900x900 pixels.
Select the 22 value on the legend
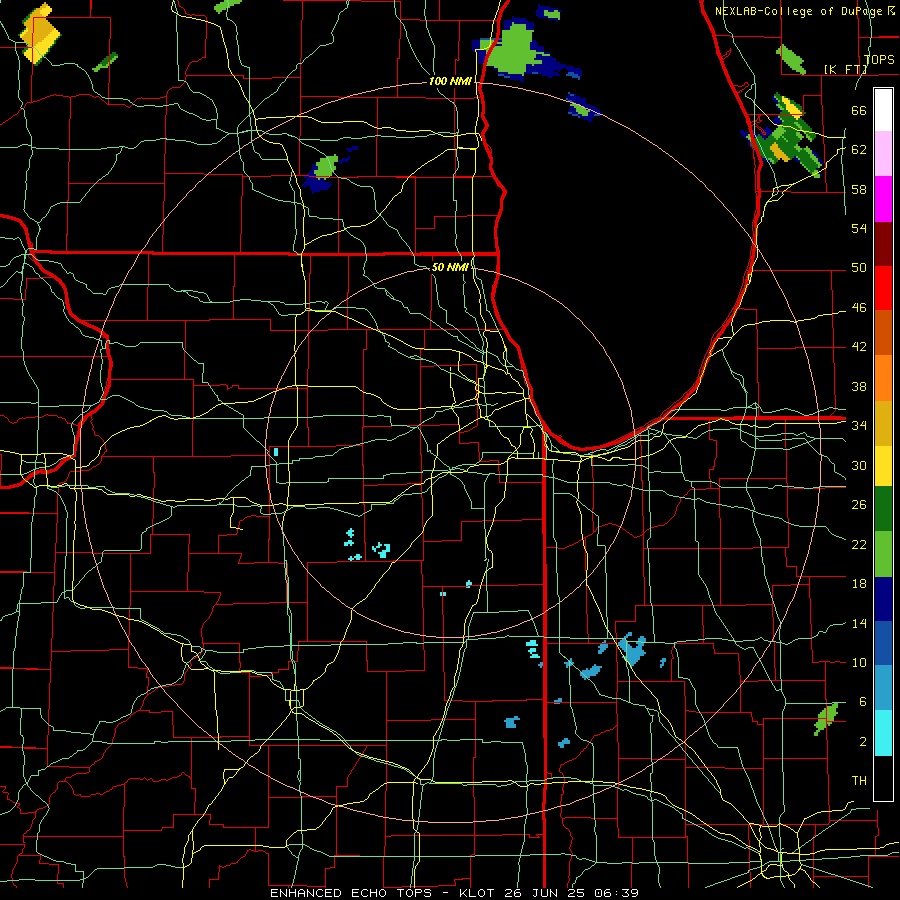coord(859,544)
